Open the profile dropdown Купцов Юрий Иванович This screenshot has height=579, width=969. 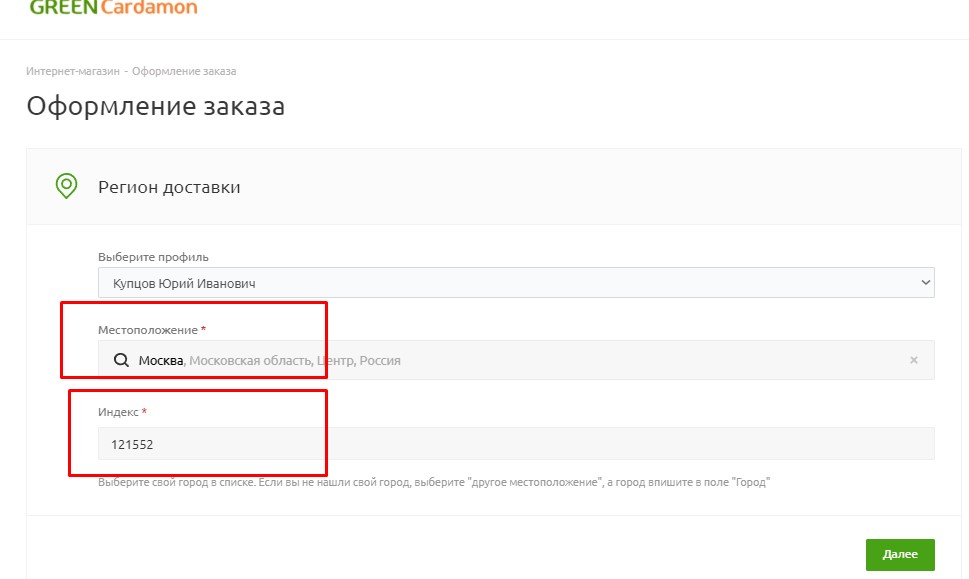(515, 283)
